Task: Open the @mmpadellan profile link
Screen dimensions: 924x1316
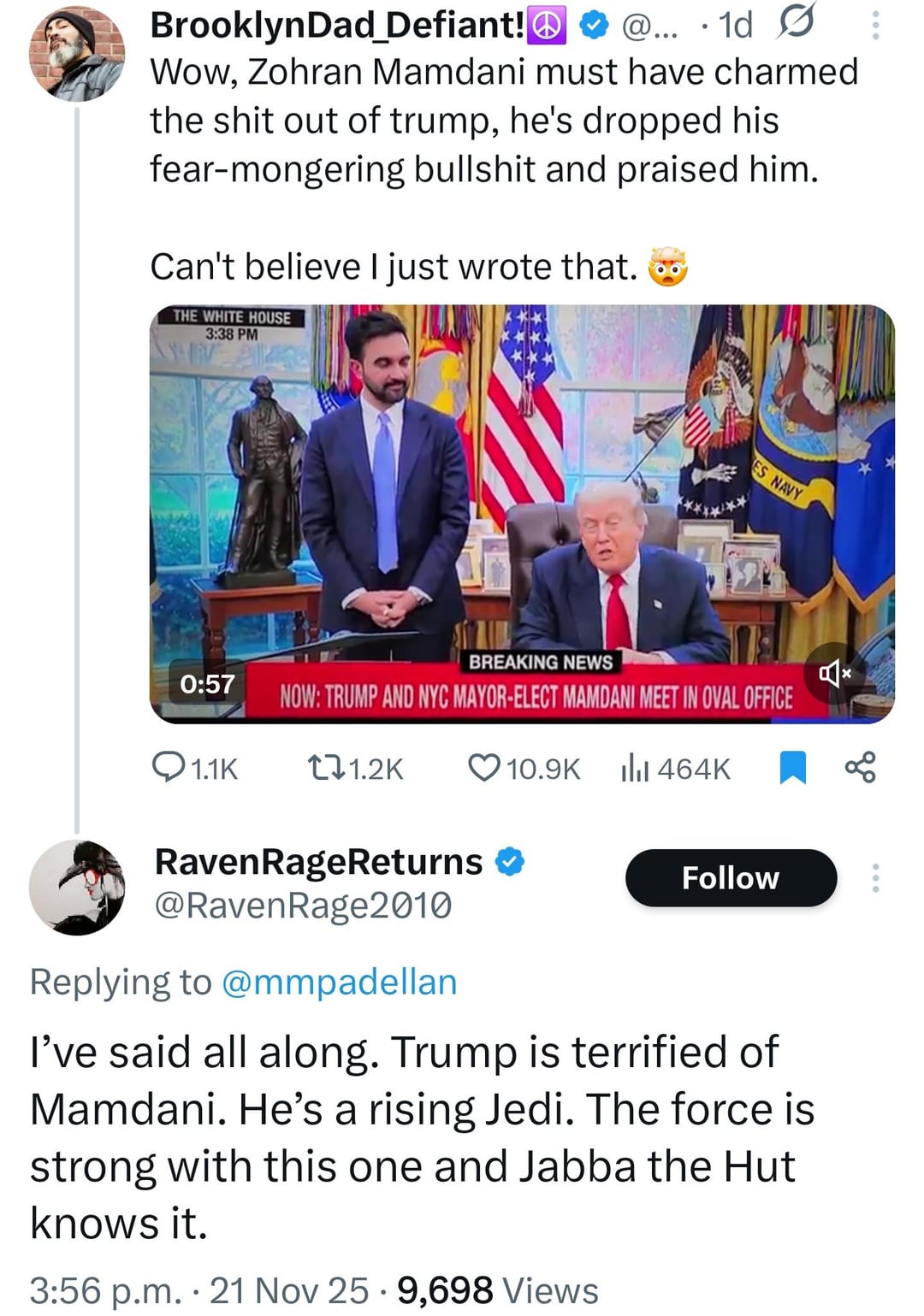Action: [339, 982]
